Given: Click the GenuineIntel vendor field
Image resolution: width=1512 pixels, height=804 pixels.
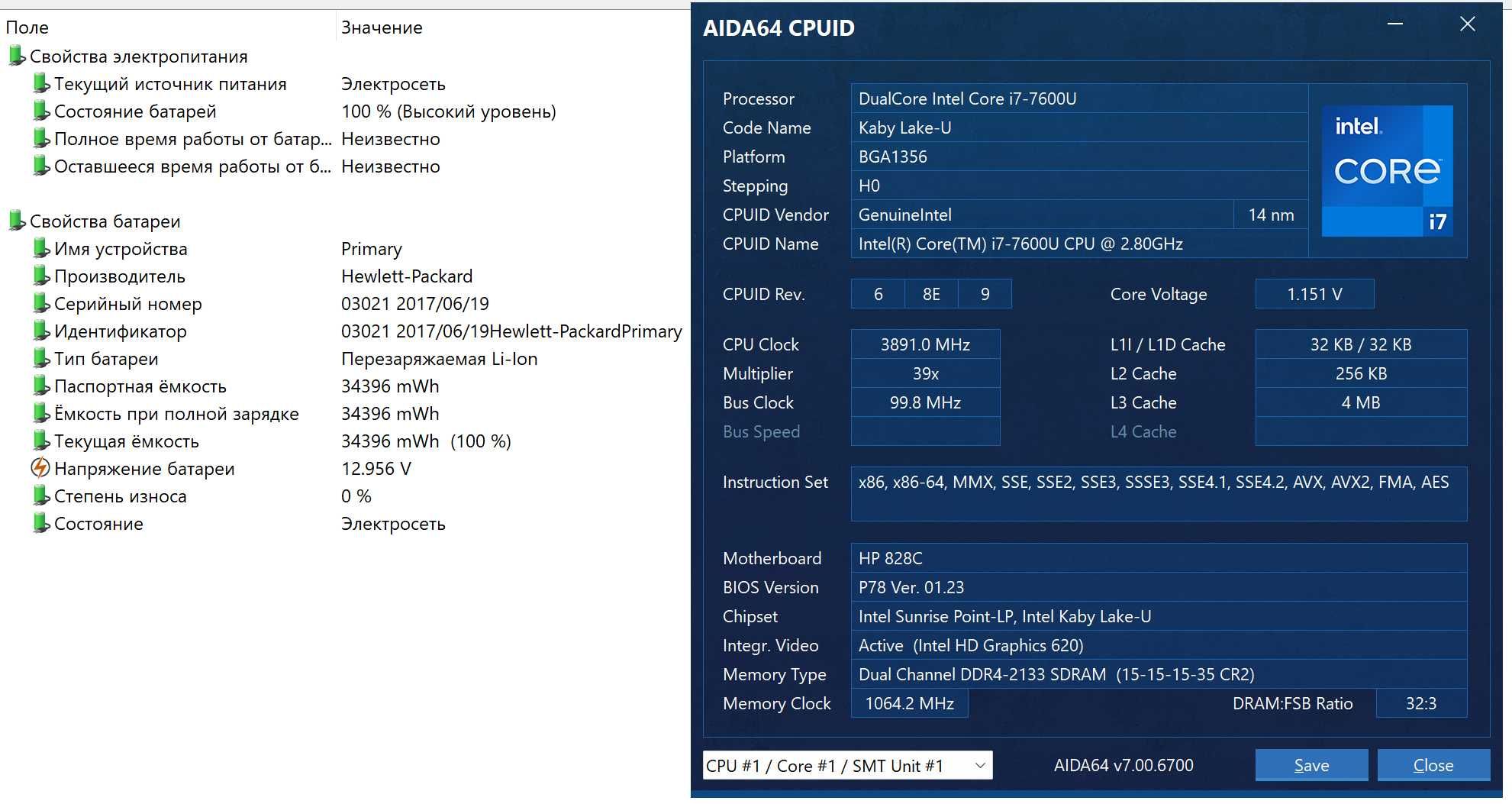Looking at the screenshot, I should [x=1042, y=215].
